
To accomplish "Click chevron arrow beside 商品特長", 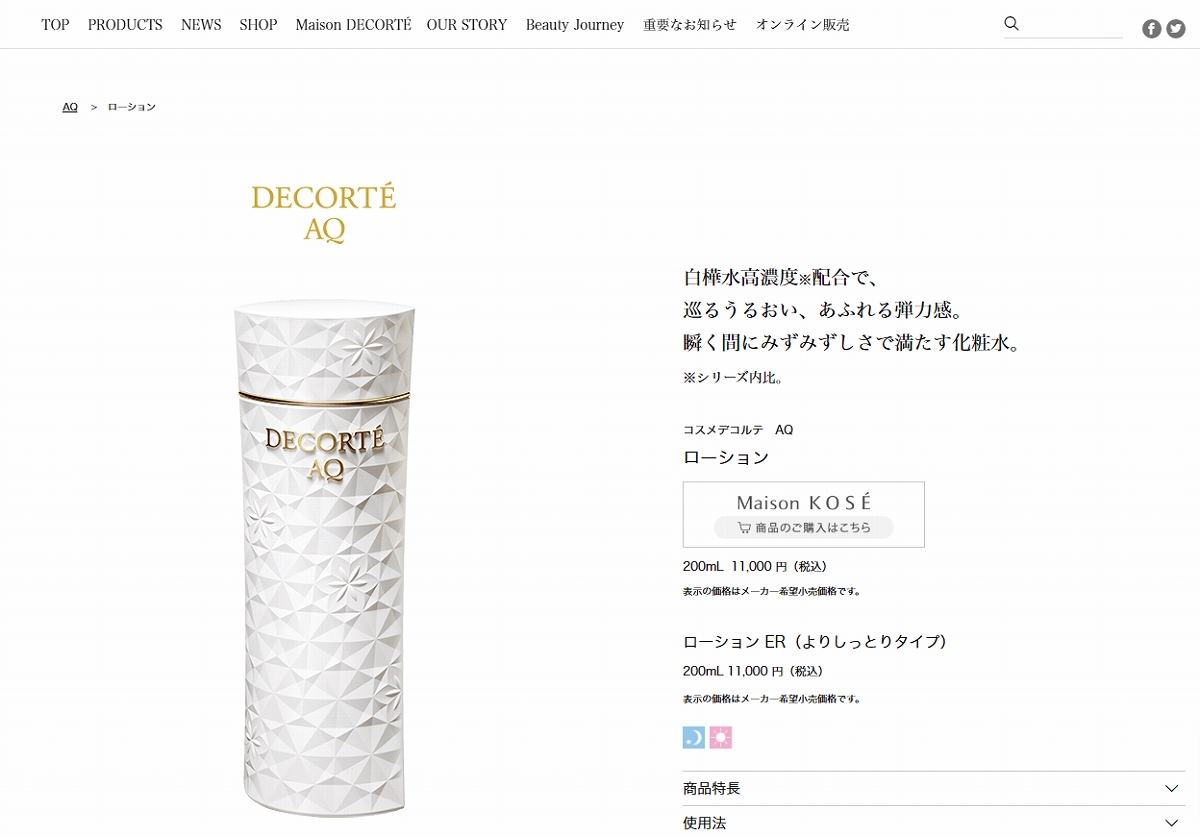I will click(x=1172, y=789).
